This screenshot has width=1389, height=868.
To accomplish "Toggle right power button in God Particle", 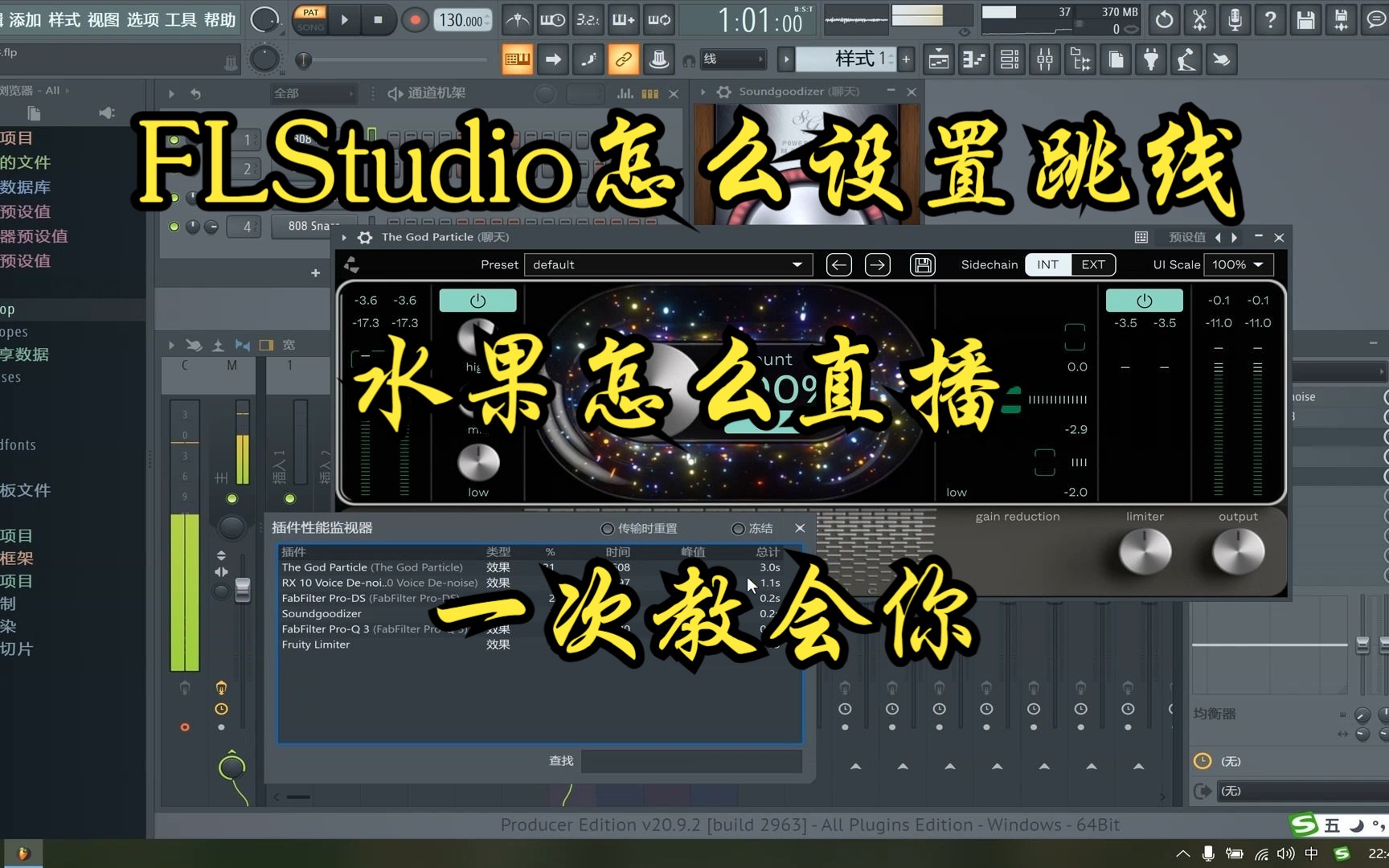I will point(1144,301).
